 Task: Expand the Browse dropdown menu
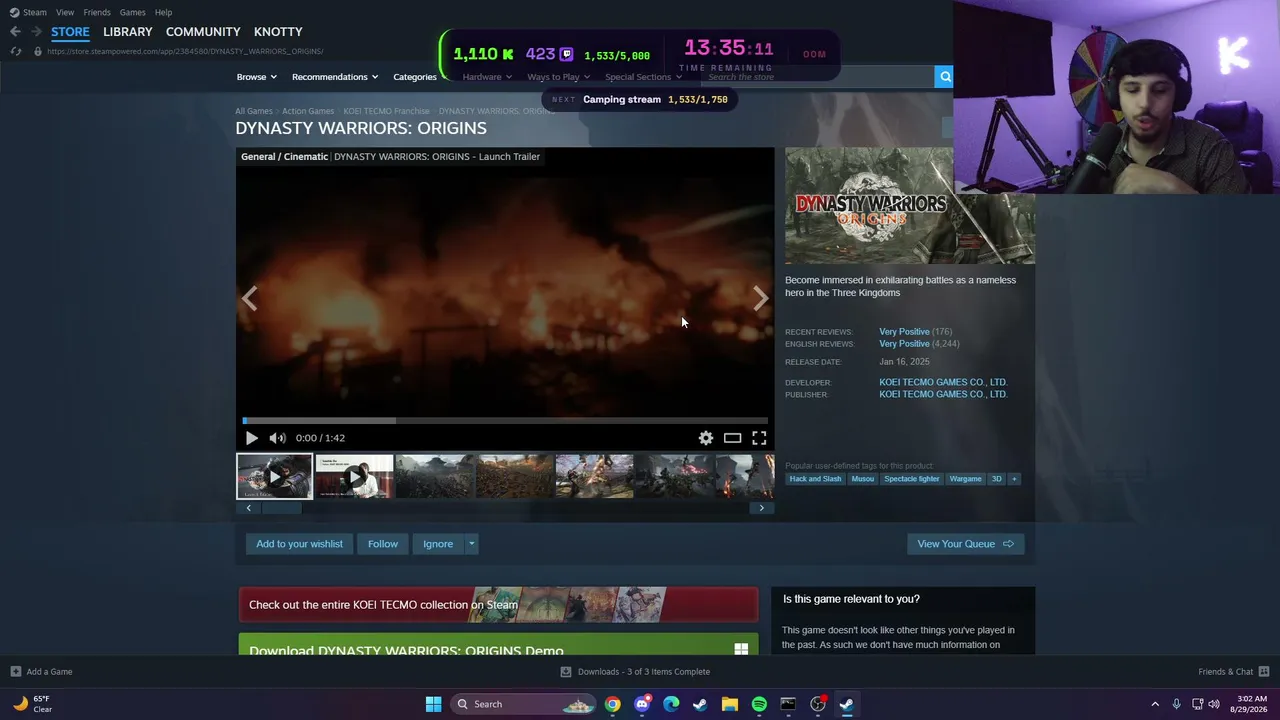coord(257,77)
